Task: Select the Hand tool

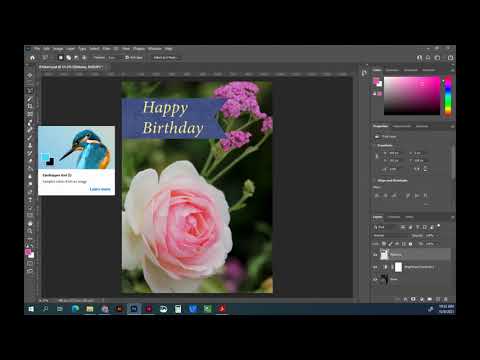Action: point(30,223)
